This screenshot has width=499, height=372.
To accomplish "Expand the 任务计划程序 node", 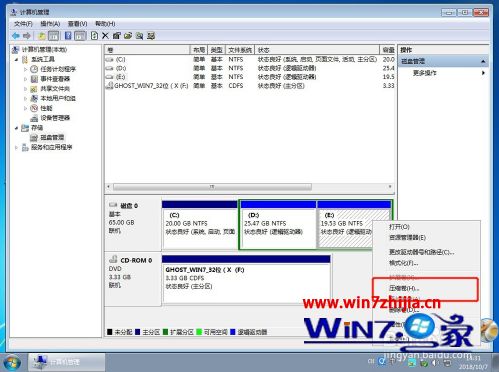I will click(x=25, y=69).
